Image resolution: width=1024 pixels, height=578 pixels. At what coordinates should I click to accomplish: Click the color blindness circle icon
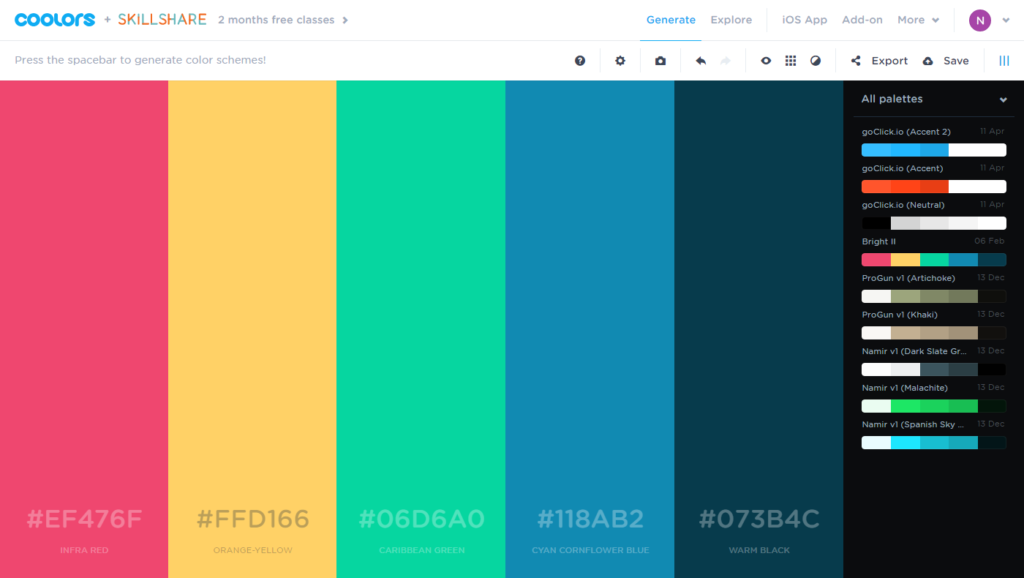816,61
